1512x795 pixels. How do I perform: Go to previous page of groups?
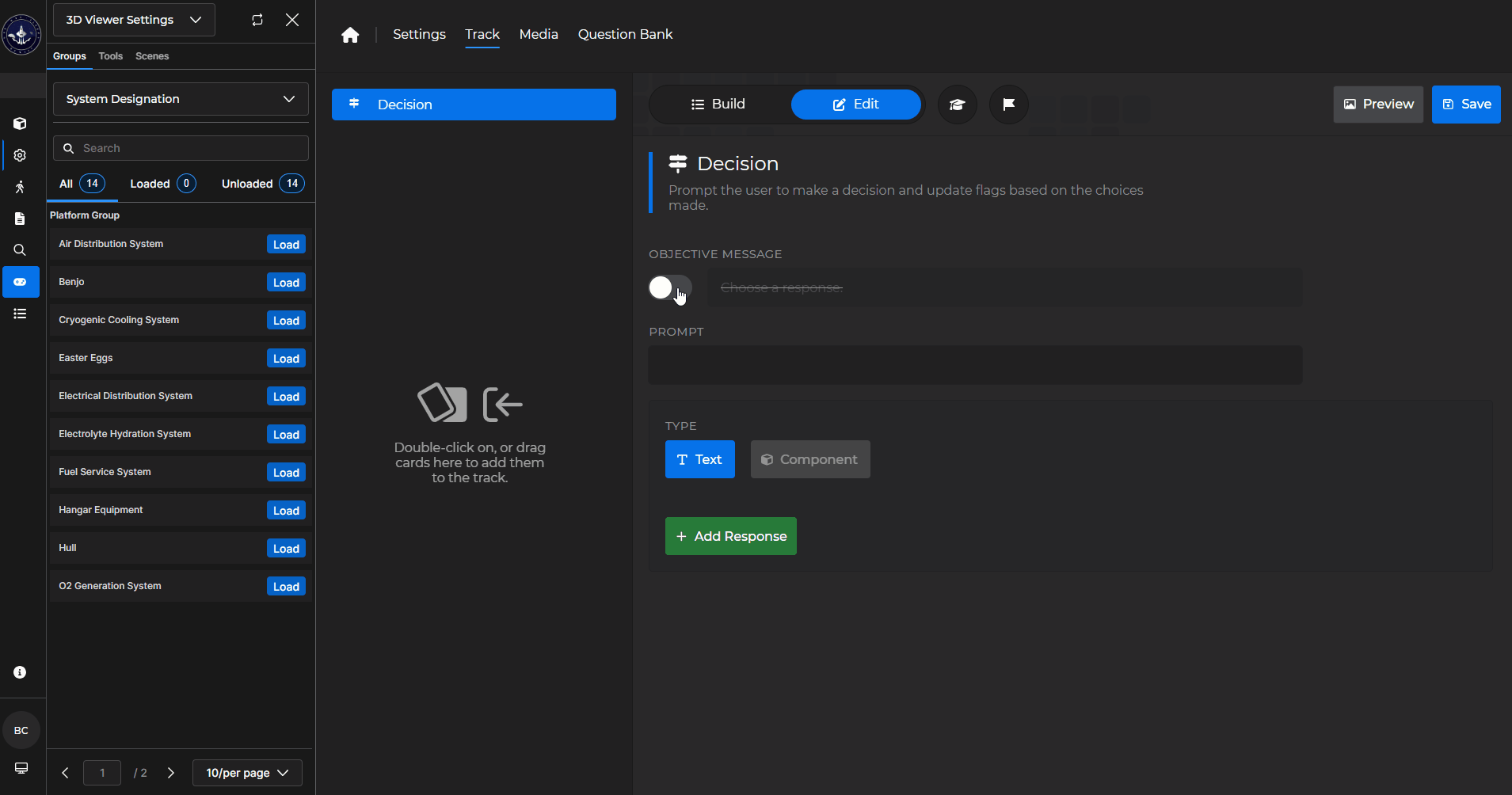[65, 773]
